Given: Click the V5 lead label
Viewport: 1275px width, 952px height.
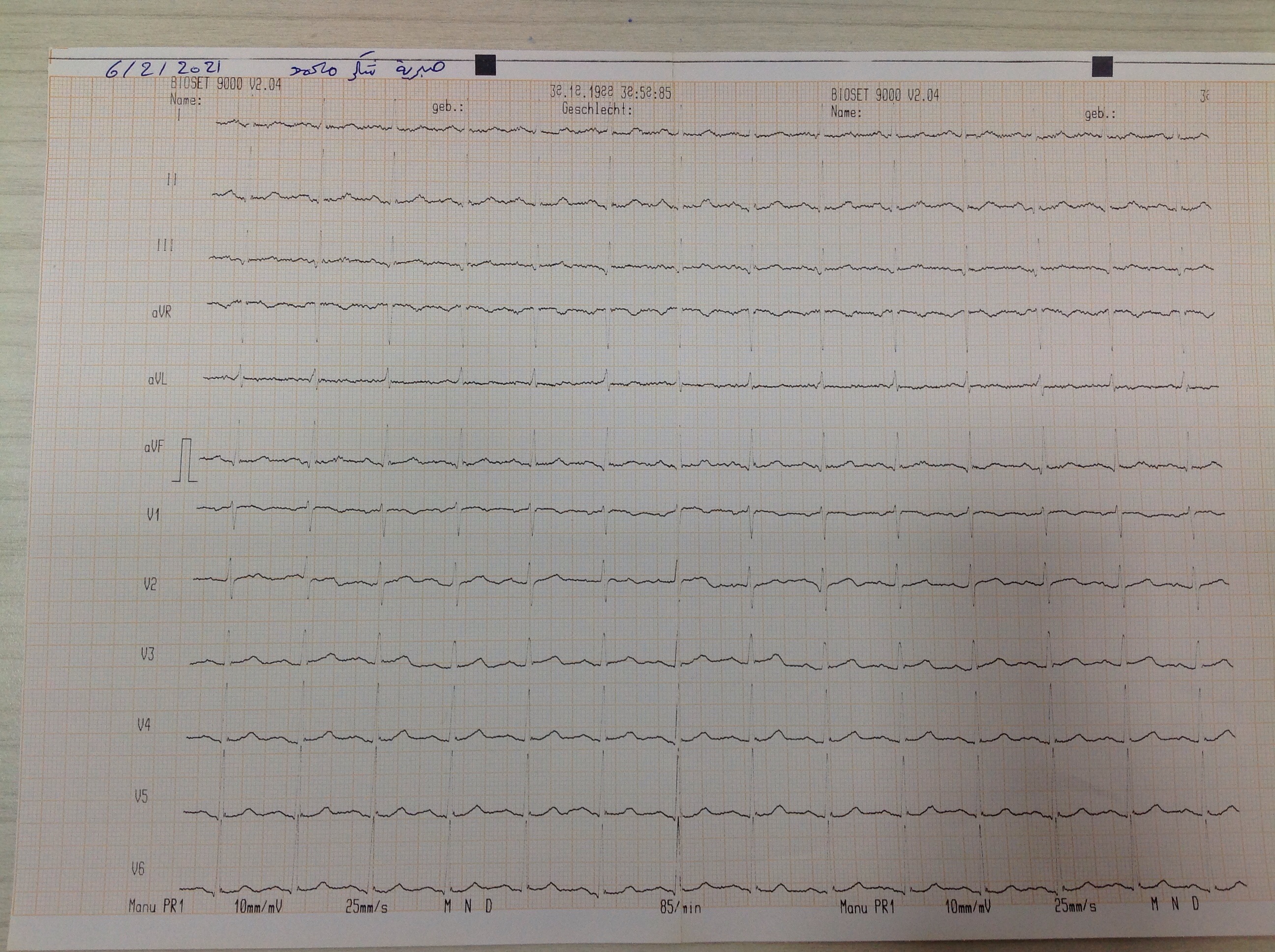Looking at the screenshot, I should click(x=141, y=797).
